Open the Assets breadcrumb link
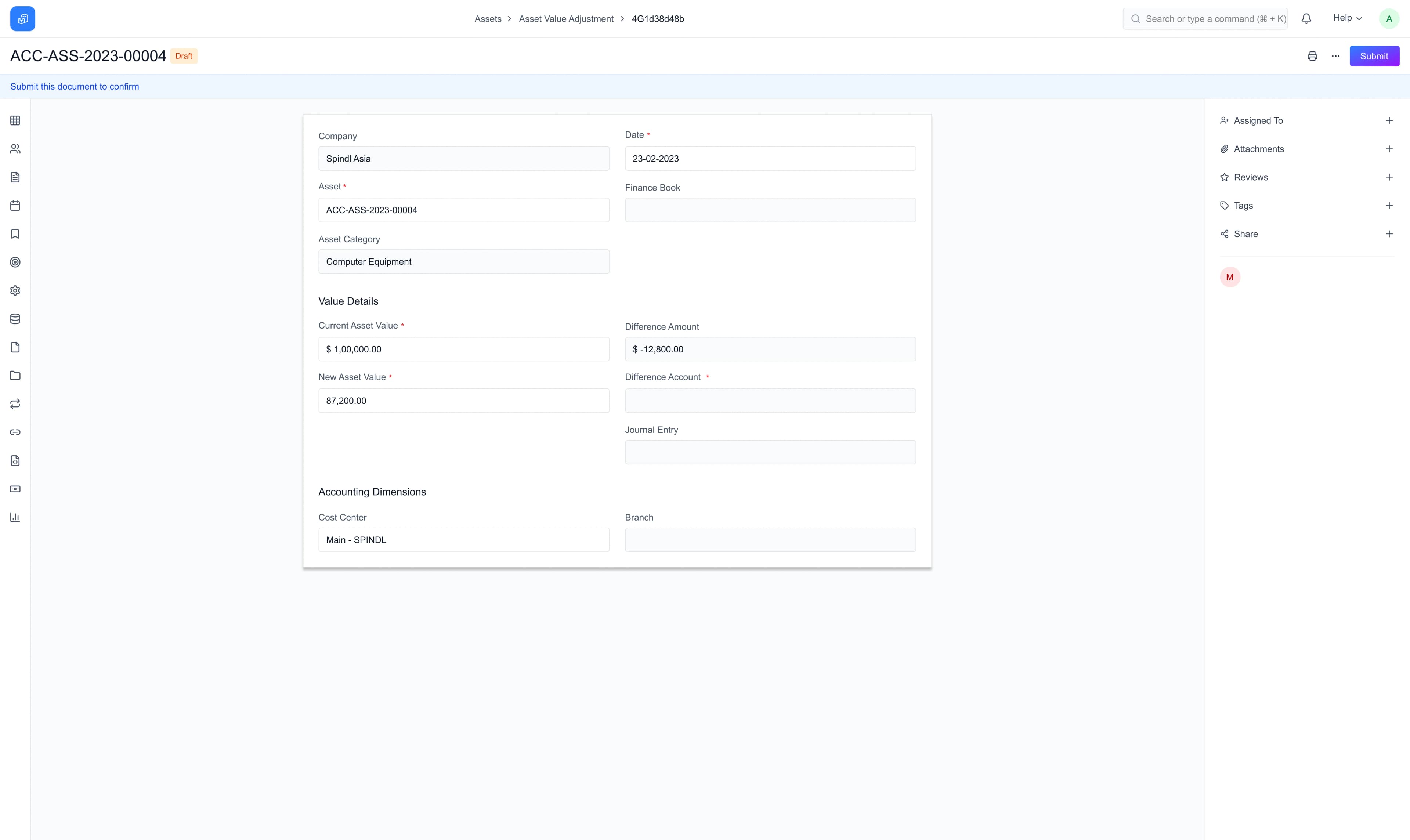This screenshot has width=1410, height=840. (487, 19)
